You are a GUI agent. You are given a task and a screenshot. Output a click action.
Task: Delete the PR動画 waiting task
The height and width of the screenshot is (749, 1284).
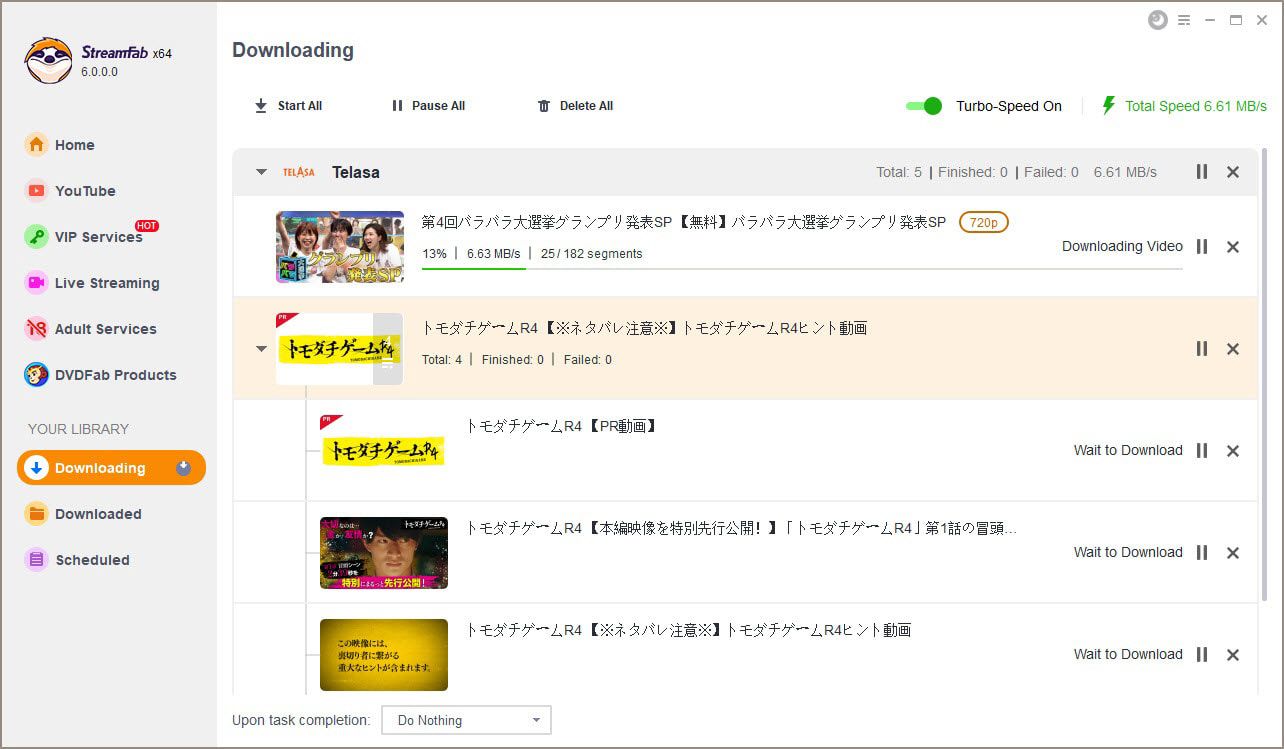tap(1233, 451)
